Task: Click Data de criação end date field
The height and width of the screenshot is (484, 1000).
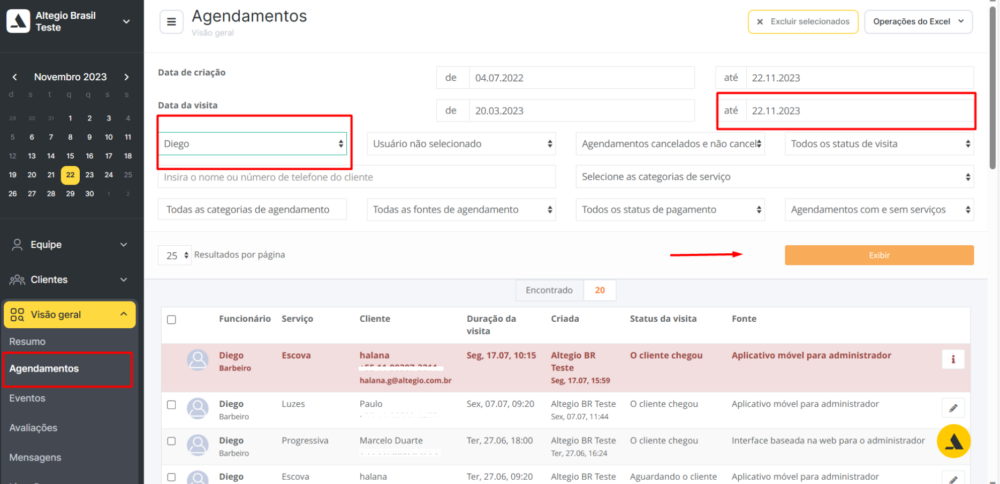Action: pos(860,78)
